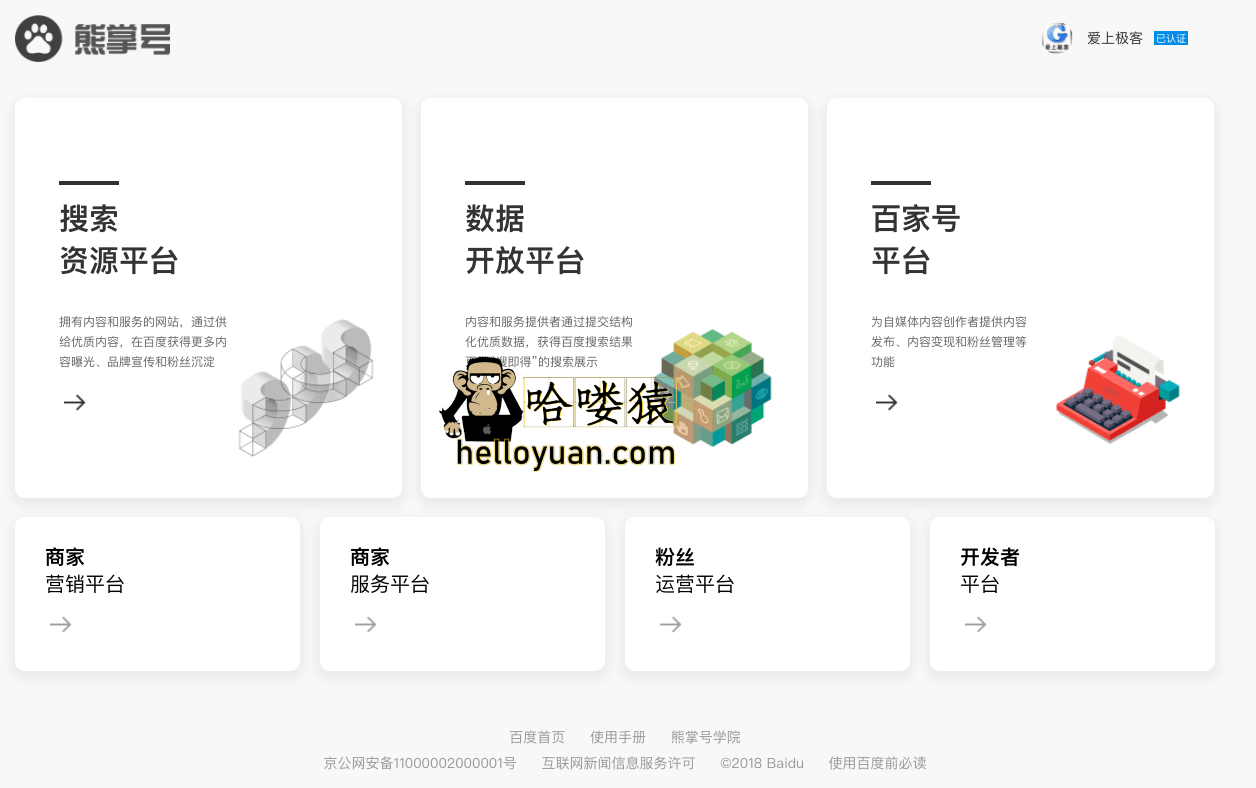Viewport: 1256px width, 788px height.
Task: Click the 熊掌号 logo text
Action: [122, 39]
